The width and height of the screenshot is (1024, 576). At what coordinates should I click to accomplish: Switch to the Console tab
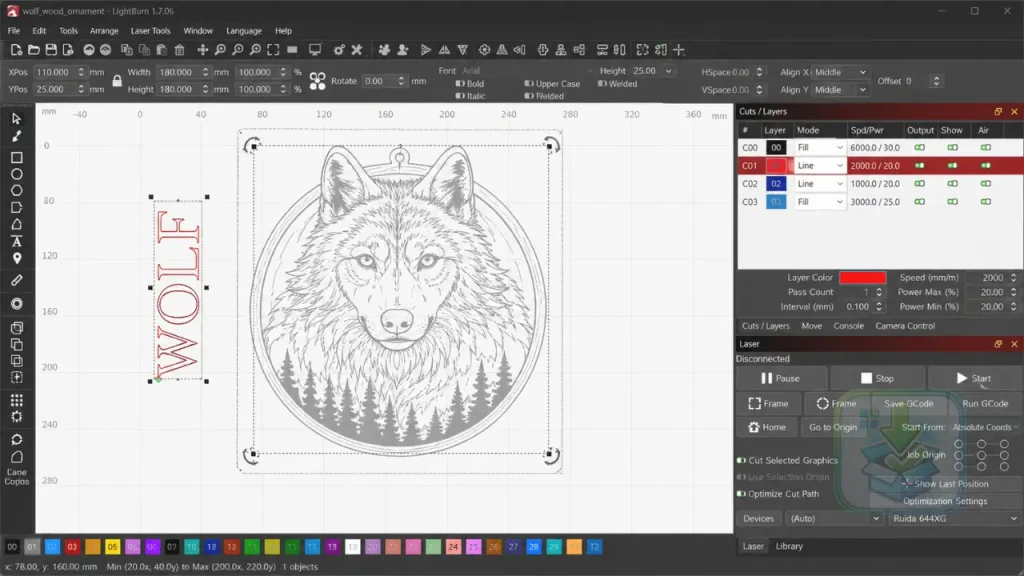pos(848,326)
